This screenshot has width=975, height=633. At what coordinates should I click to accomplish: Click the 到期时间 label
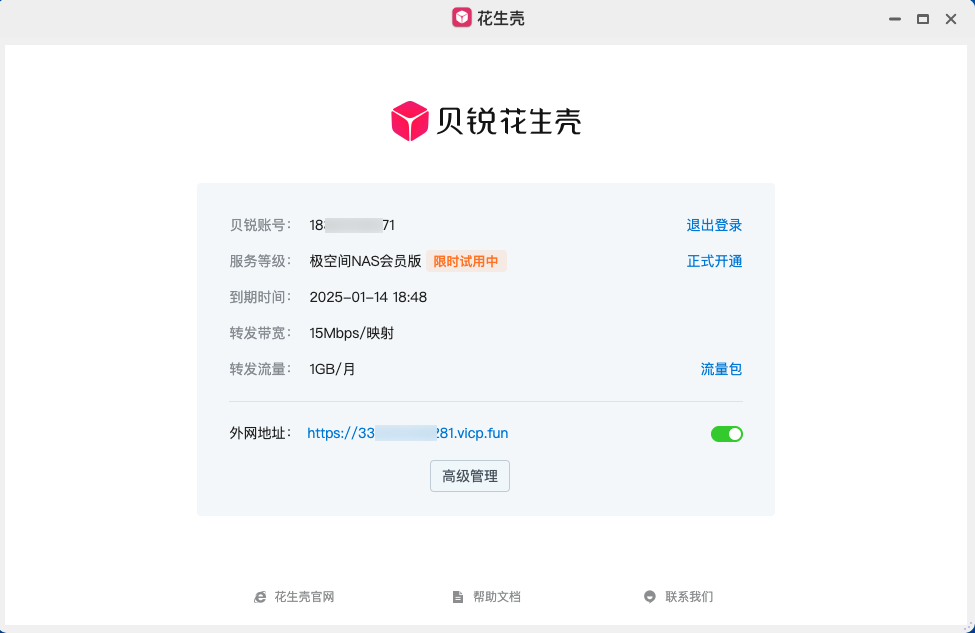pos(260,297)
